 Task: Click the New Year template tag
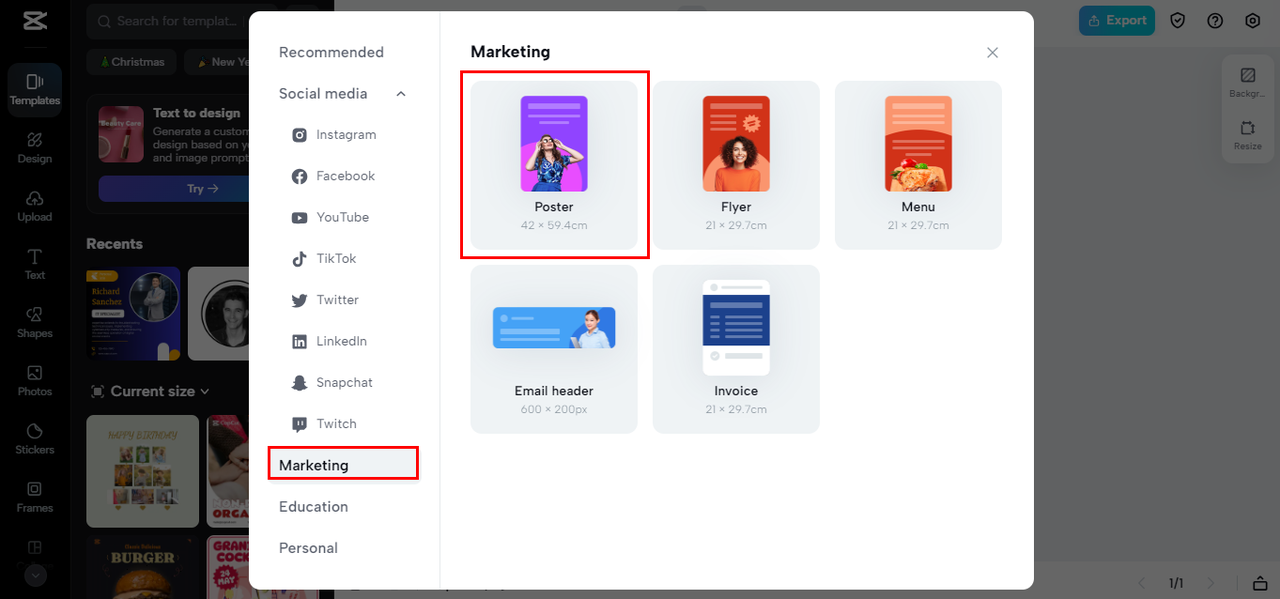click(217, 62)
